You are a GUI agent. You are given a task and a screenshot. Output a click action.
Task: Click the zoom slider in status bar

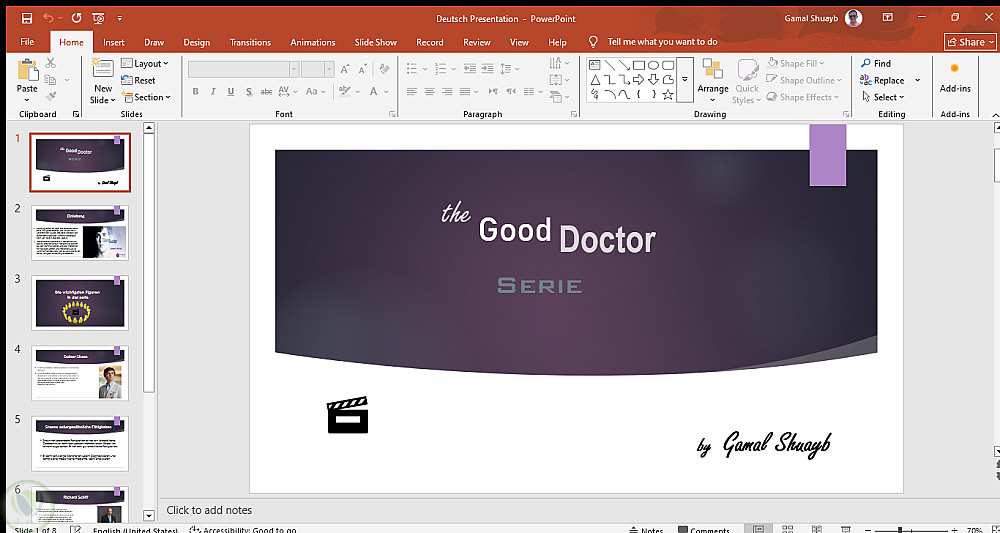pos(912,530)
